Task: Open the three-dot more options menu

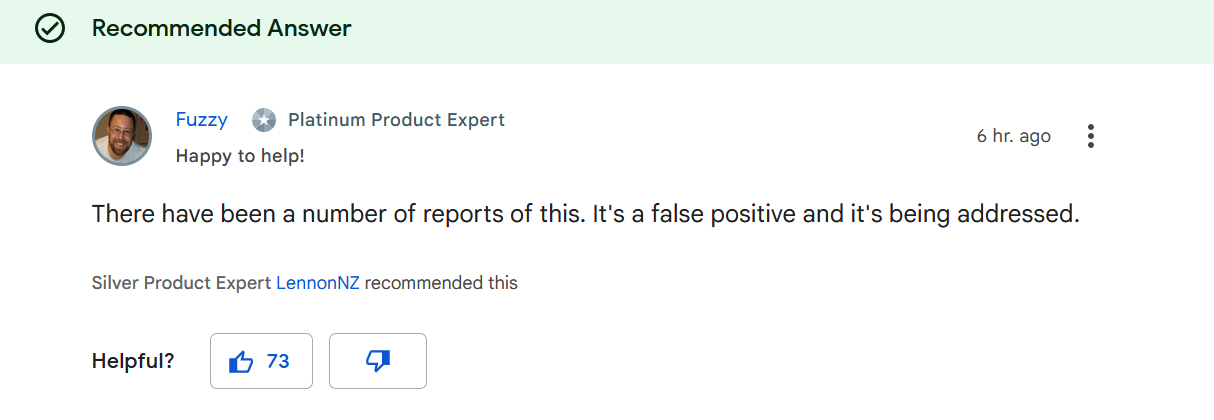Action: [x=1090, y=136]
